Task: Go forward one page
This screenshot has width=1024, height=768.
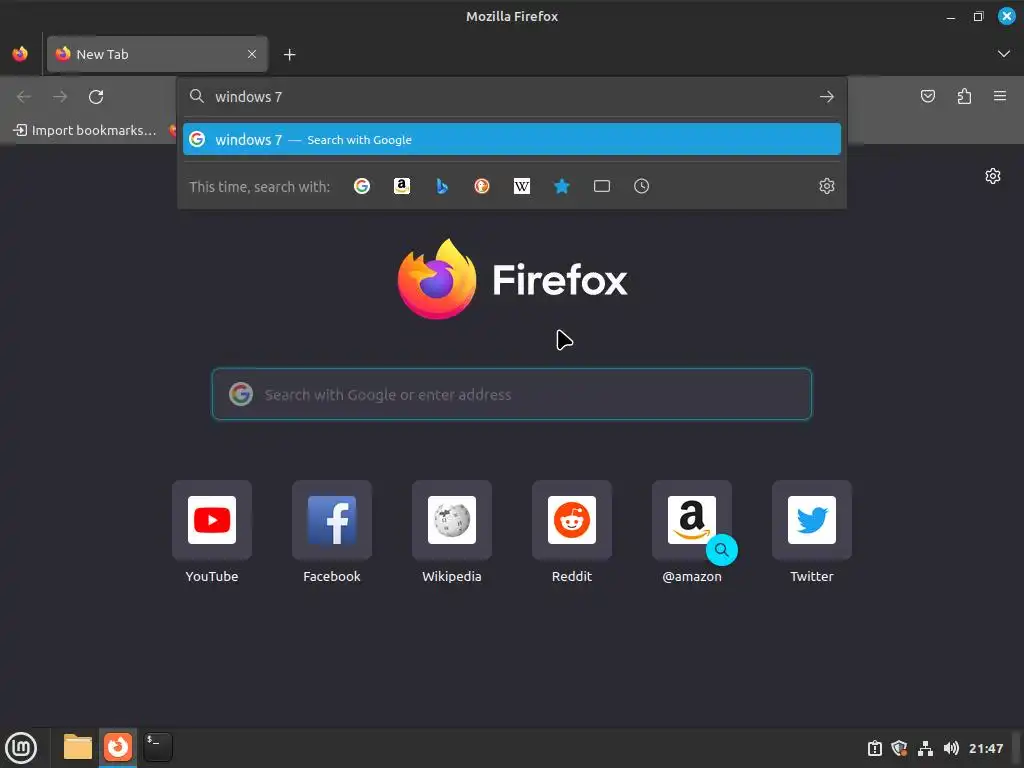Action: pyautogui.click(x=60, y=97)
